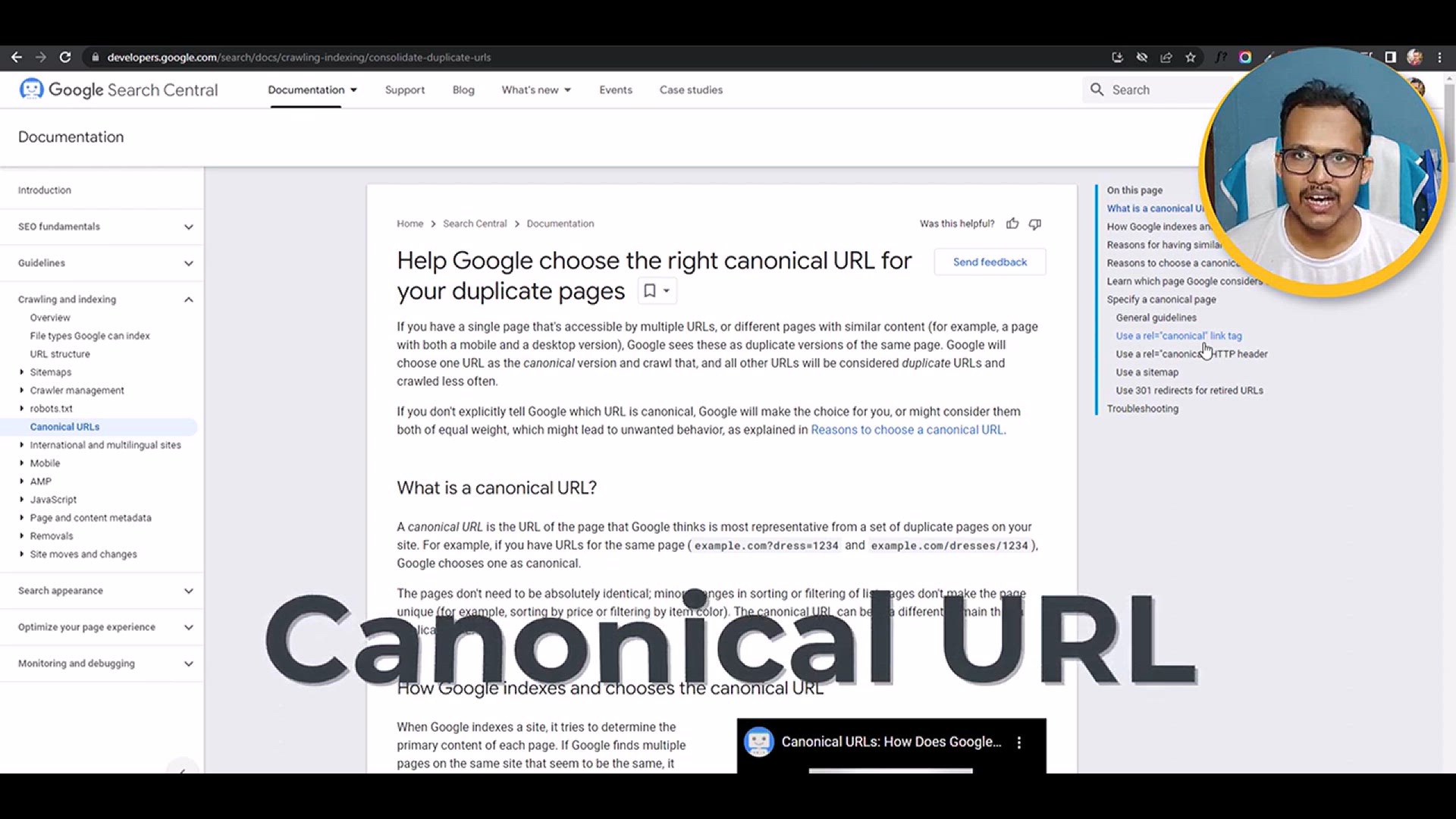Click the thumbs down not helpful icon
This screenshot has height=819, width=1456.
(1035, 224)
